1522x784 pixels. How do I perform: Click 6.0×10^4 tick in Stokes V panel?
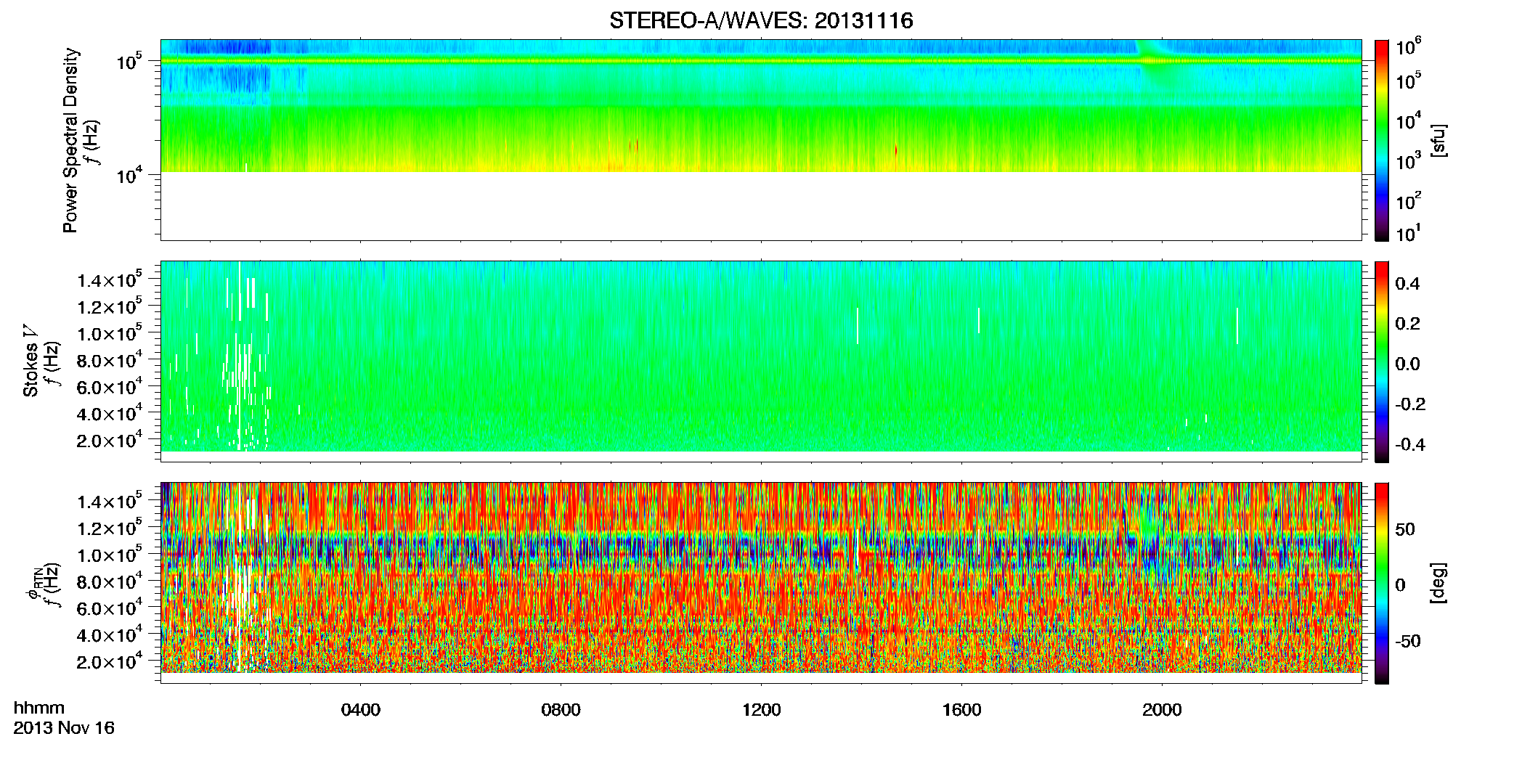coord(110,386)
